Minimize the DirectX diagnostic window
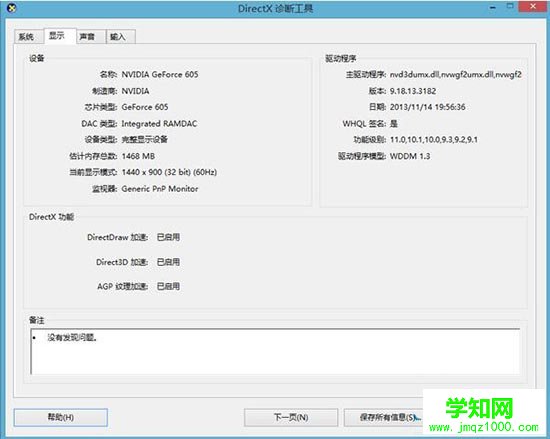Viewport: 550px width, 439px height. pos(492,7)
